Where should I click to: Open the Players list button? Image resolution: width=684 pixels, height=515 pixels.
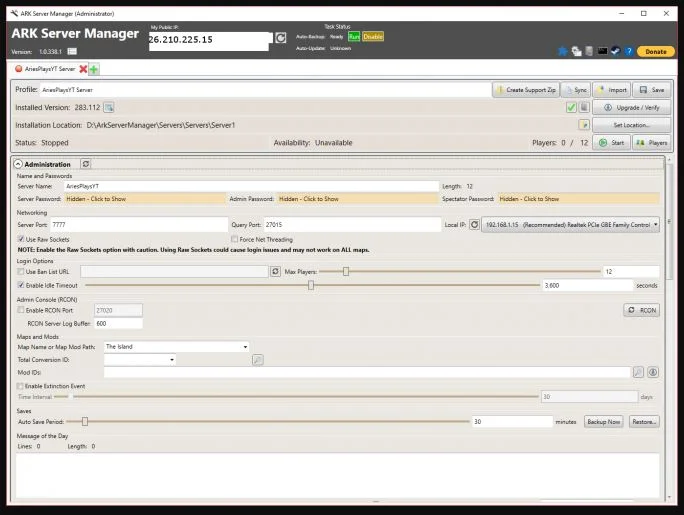652,143
